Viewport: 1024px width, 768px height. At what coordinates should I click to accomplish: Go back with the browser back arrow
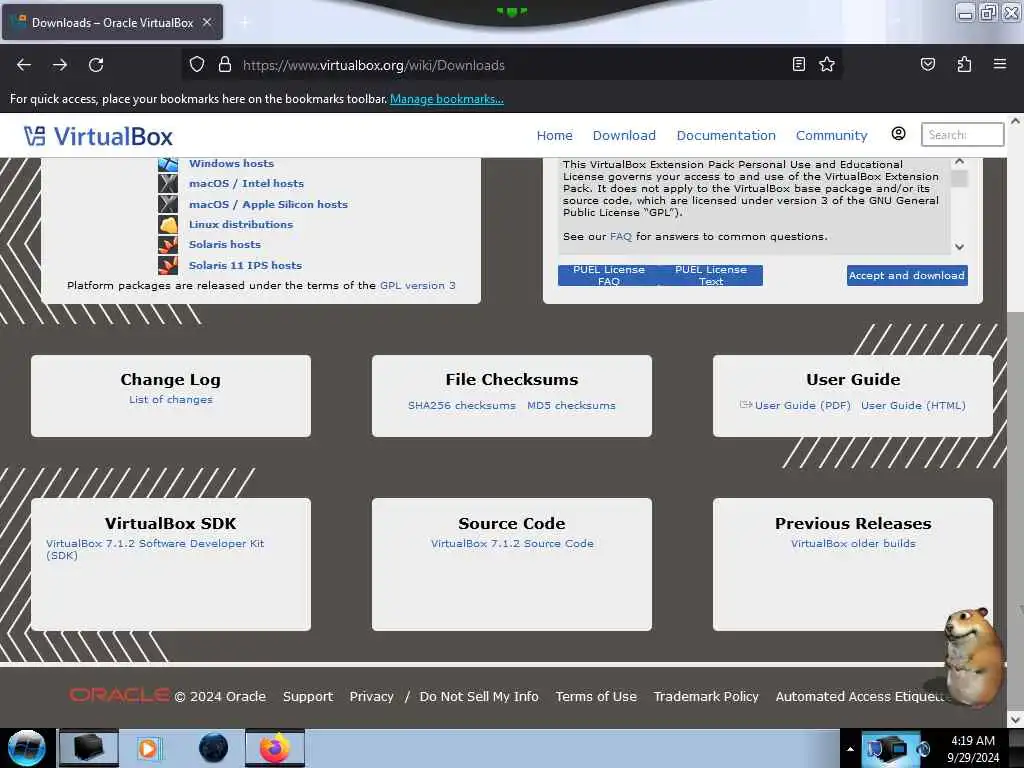pos(24,65)
